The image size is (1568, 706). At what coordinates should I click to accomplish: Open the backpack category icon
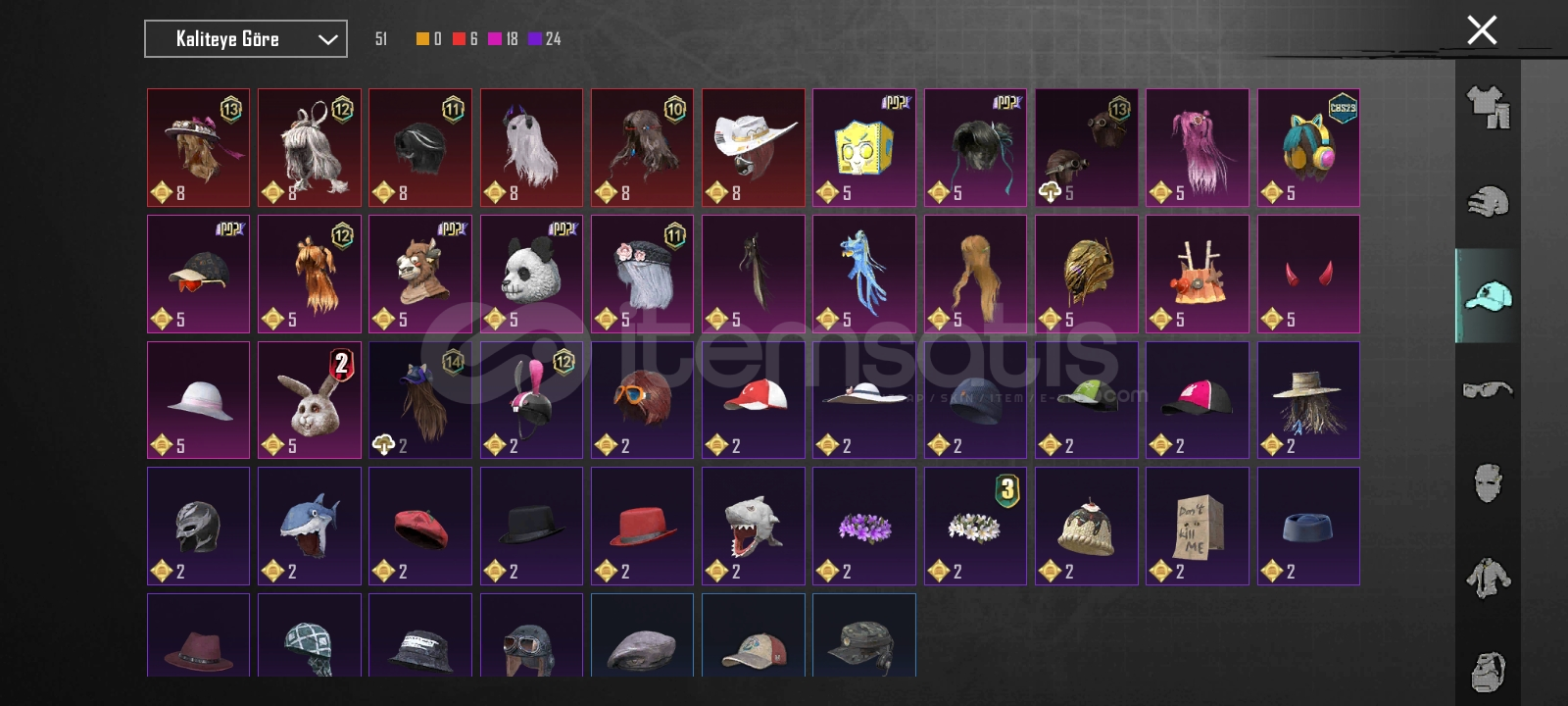(x=1488, y=672)
